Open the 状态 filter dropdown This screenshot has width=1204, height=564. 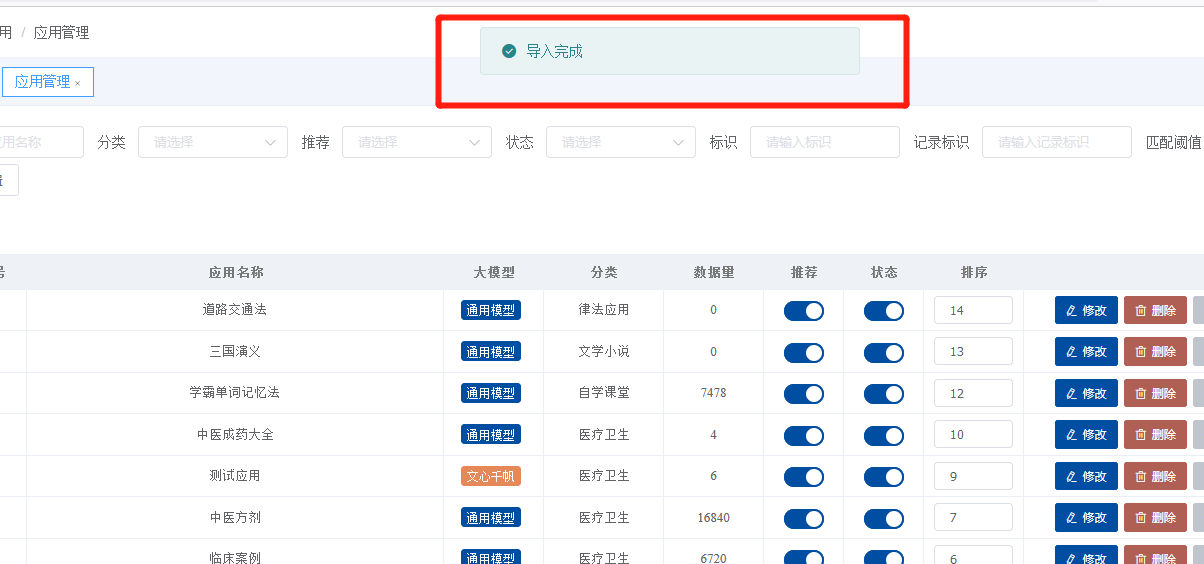point(620,142)
